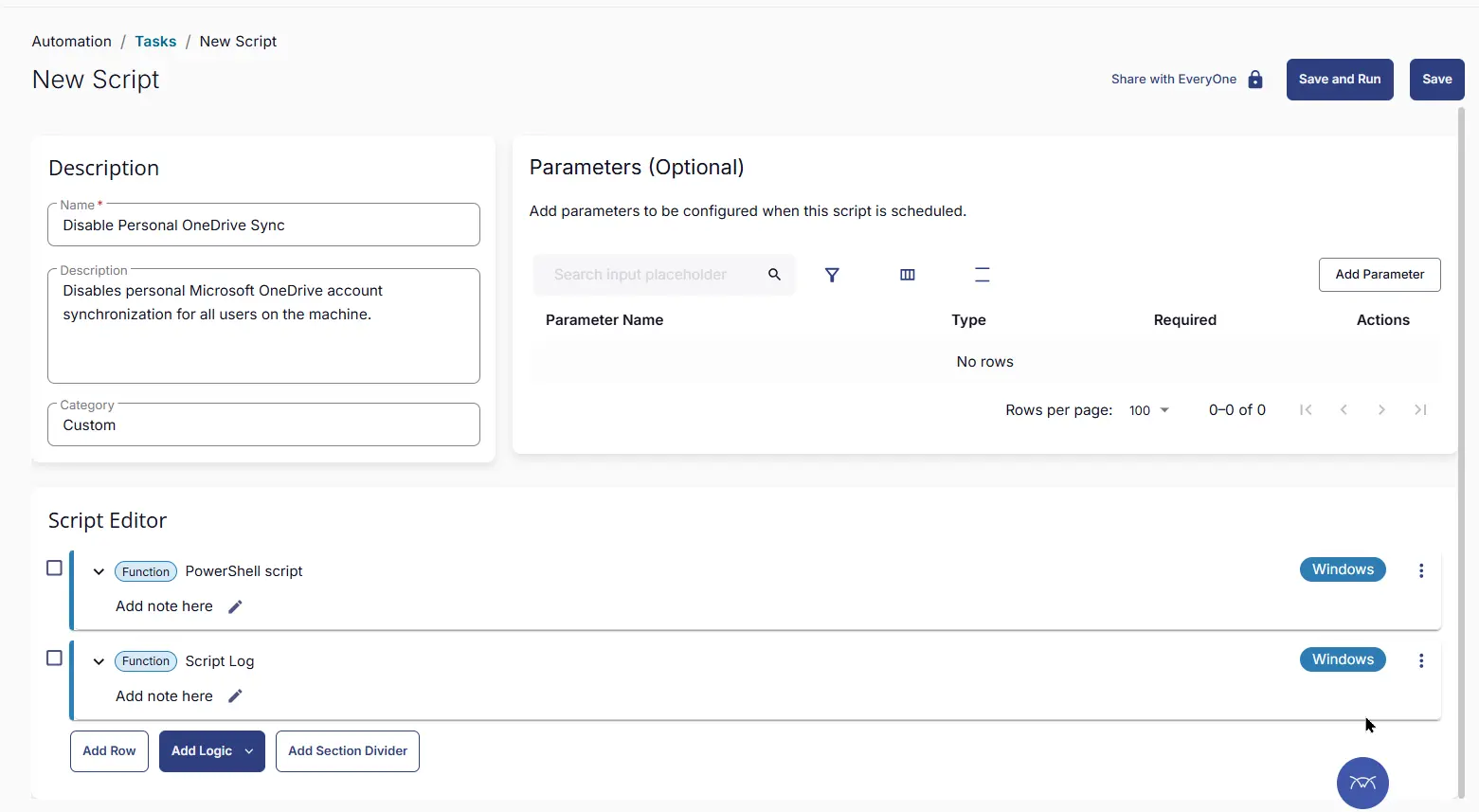Open the round chat assistant button
This screenshot has width=1479, height=812.
tap(1362, 783)
